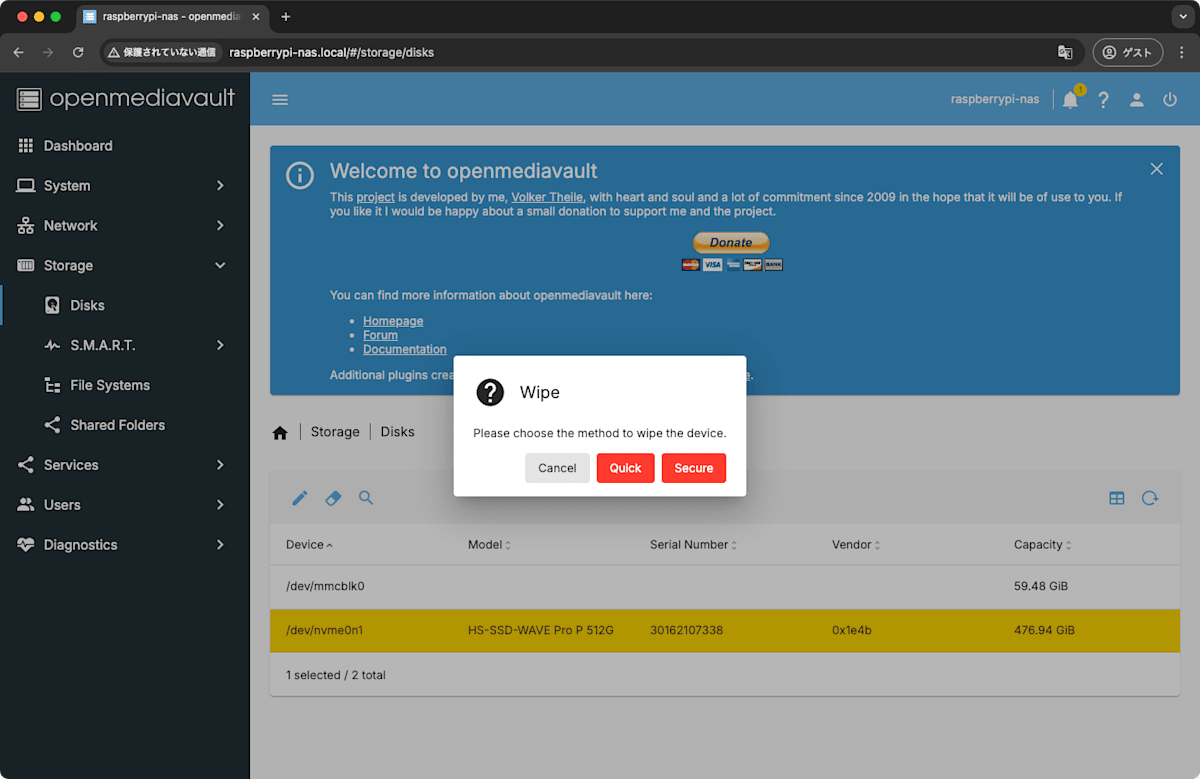Sort by Serial Number column
Viewport: 1200px width, 779px height.
tap(693, 545)
